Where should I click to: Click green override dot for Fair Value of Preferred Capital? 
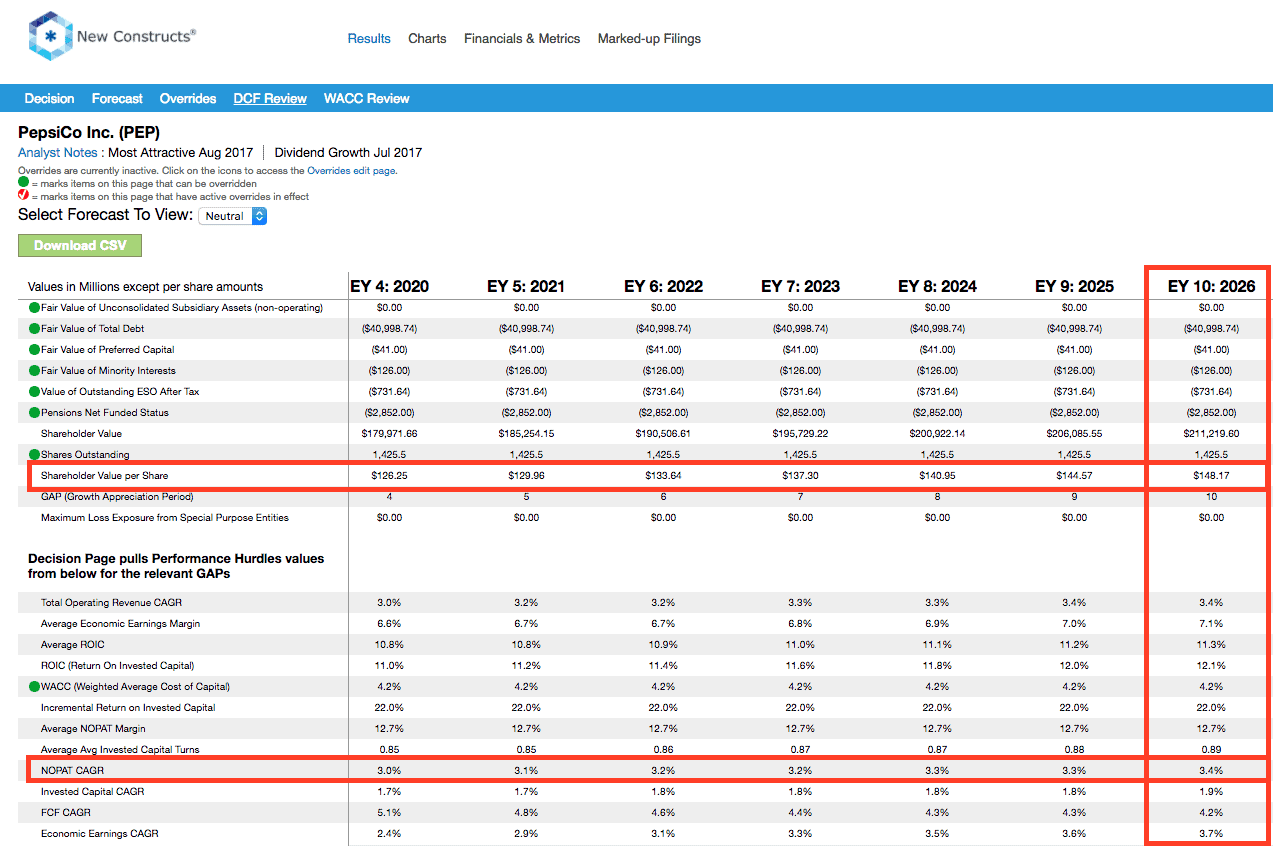tap(34, 349)
